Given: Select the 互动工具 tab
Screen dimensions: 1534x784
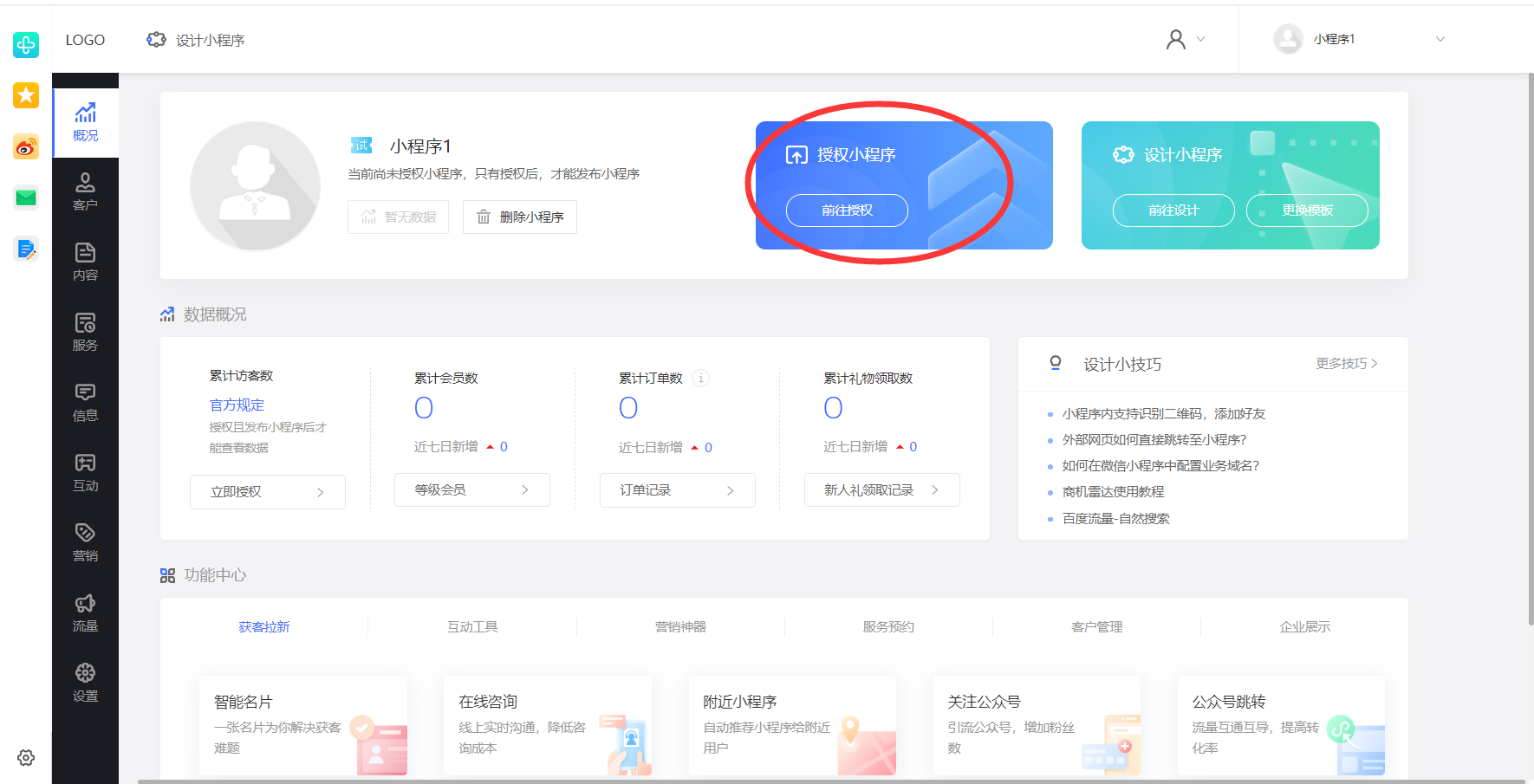Looking at the screenshot, I should [x=472, y=626].
